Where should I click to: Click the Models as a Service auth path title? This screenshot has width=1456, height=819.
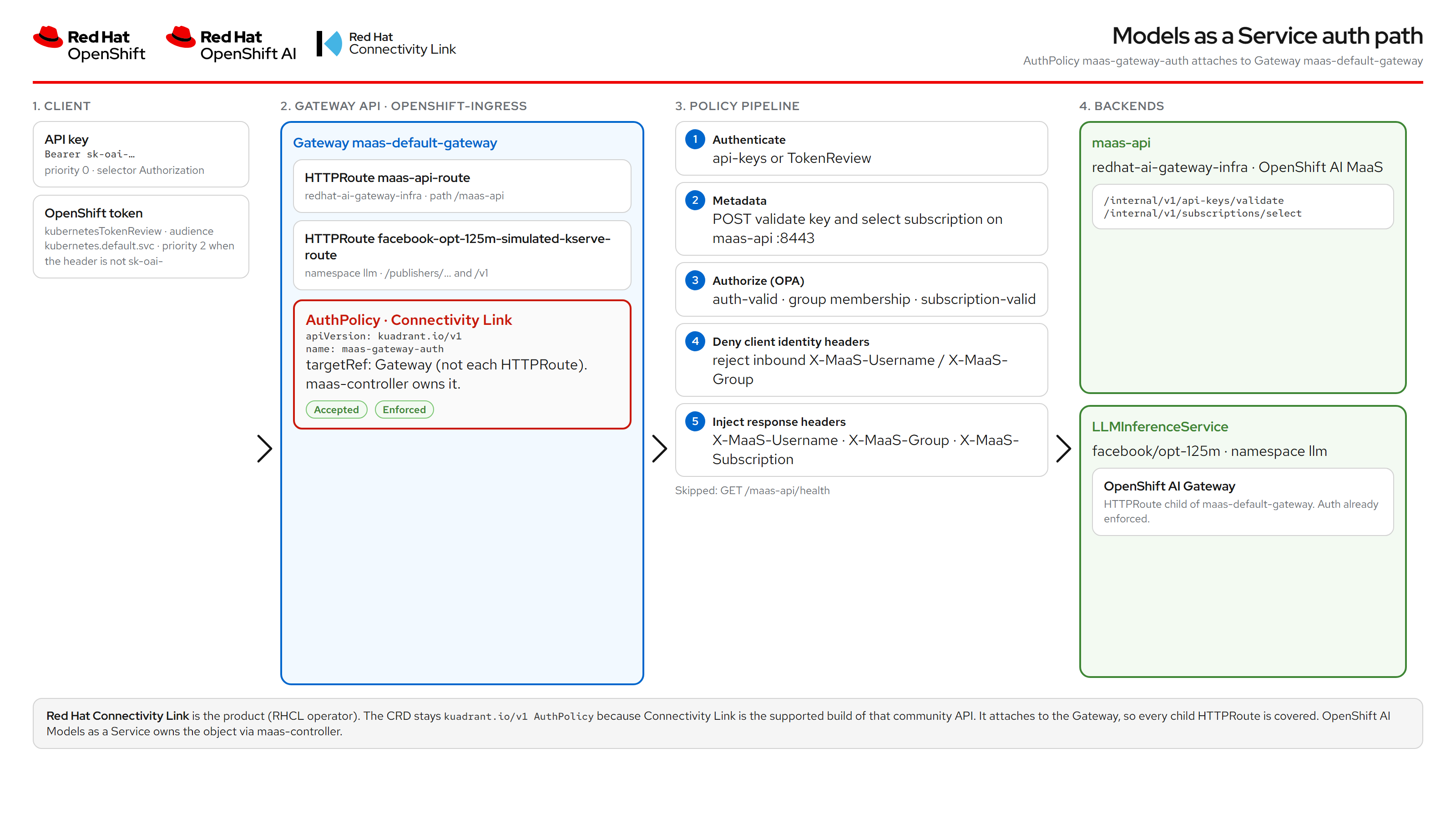pos(1267,35)
